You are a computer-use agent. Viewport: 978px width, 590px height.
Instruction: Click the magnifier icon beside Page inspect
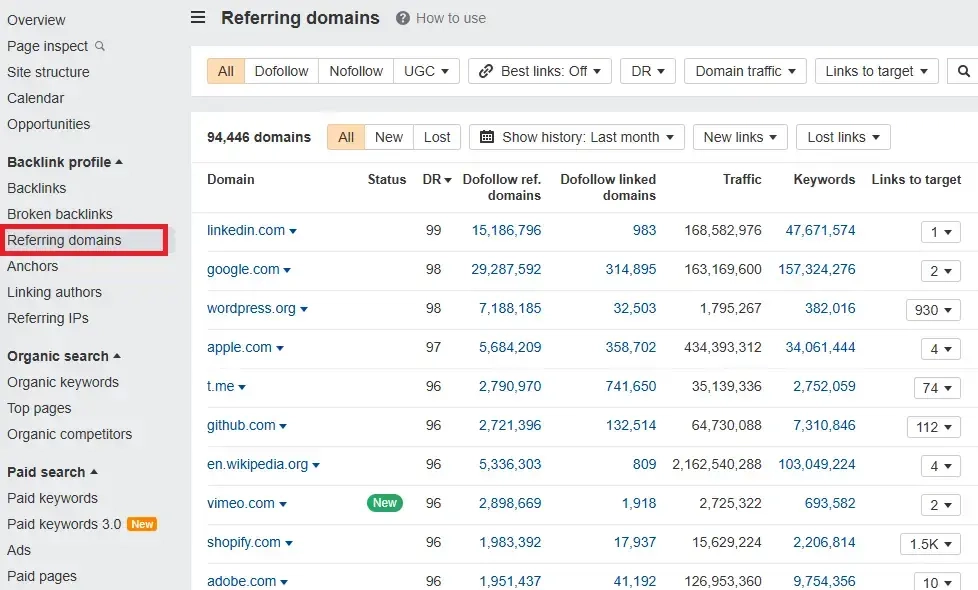pos(100,46)
